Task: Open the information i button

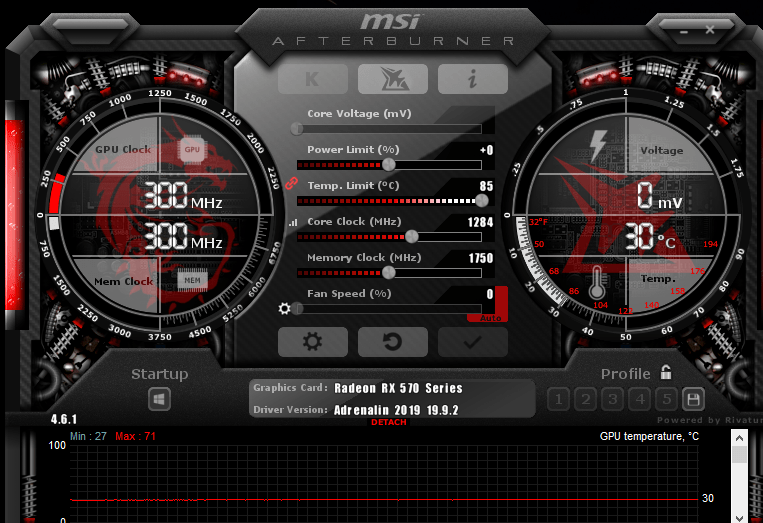Action: click(472, 79)
